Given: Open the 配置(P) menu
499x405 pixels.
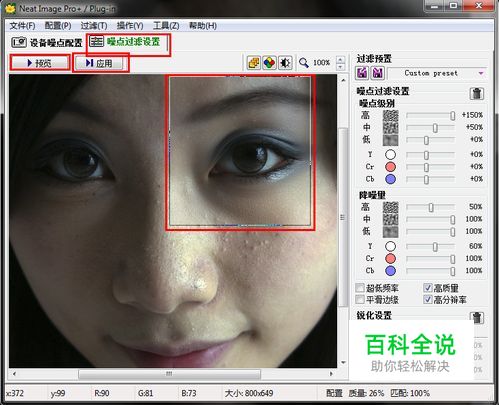Looking at the screenshot, I should (x=58, y=26).
